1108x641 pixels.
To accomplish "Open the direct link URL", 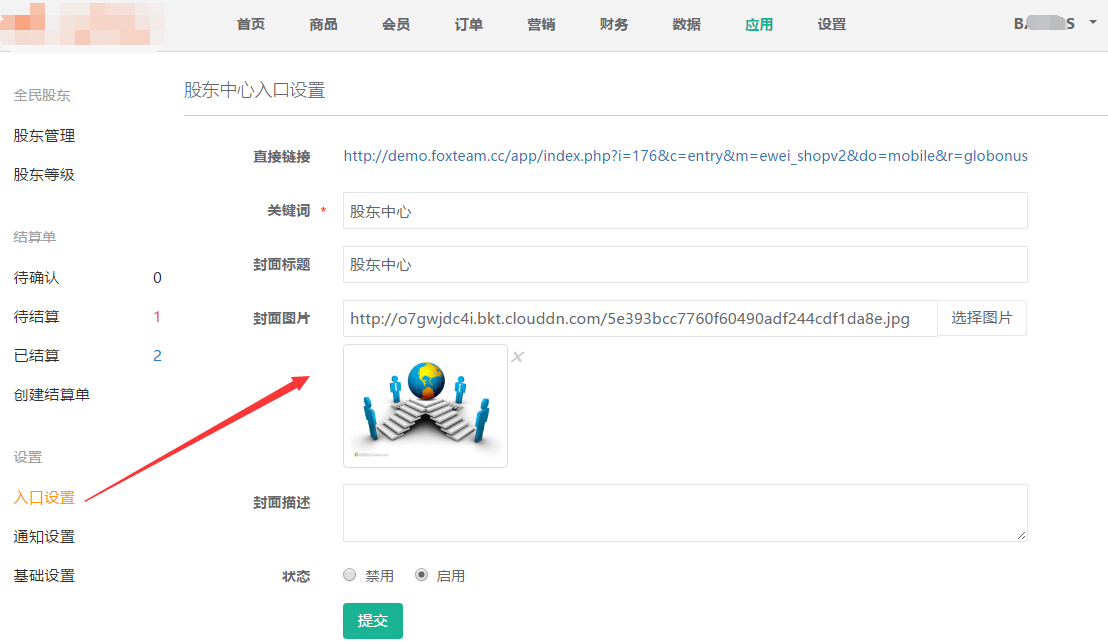I will 685,156.
